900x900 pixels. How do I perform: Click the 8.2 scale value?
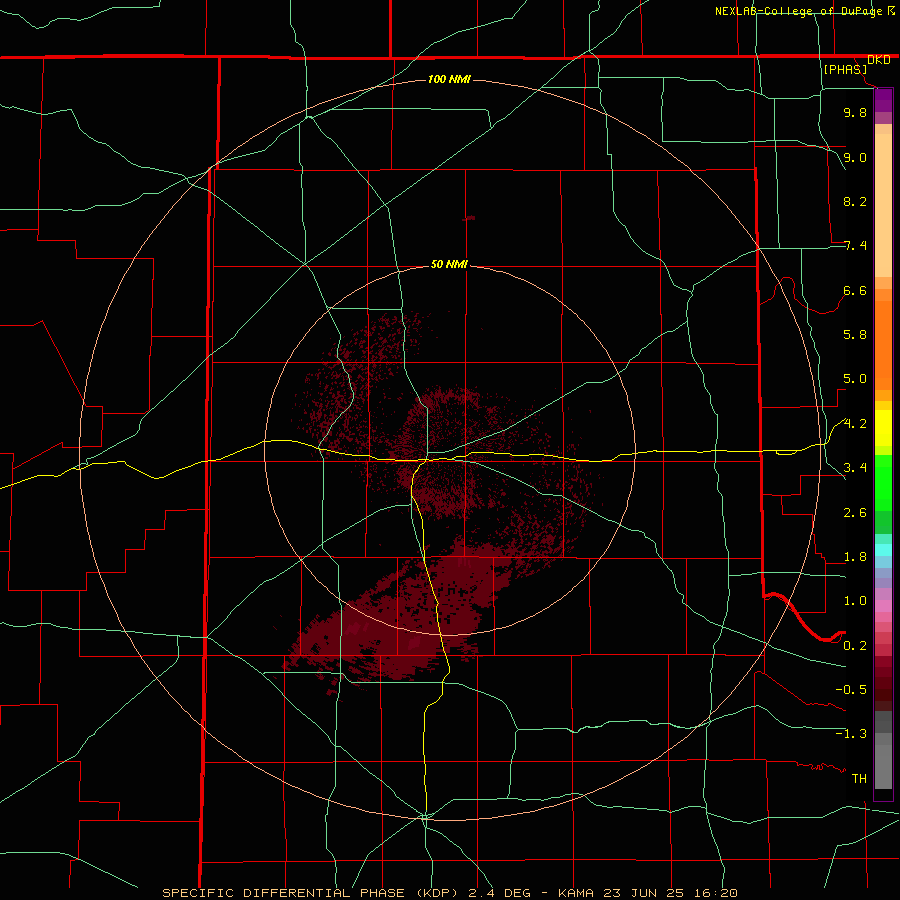click(855, 201)
